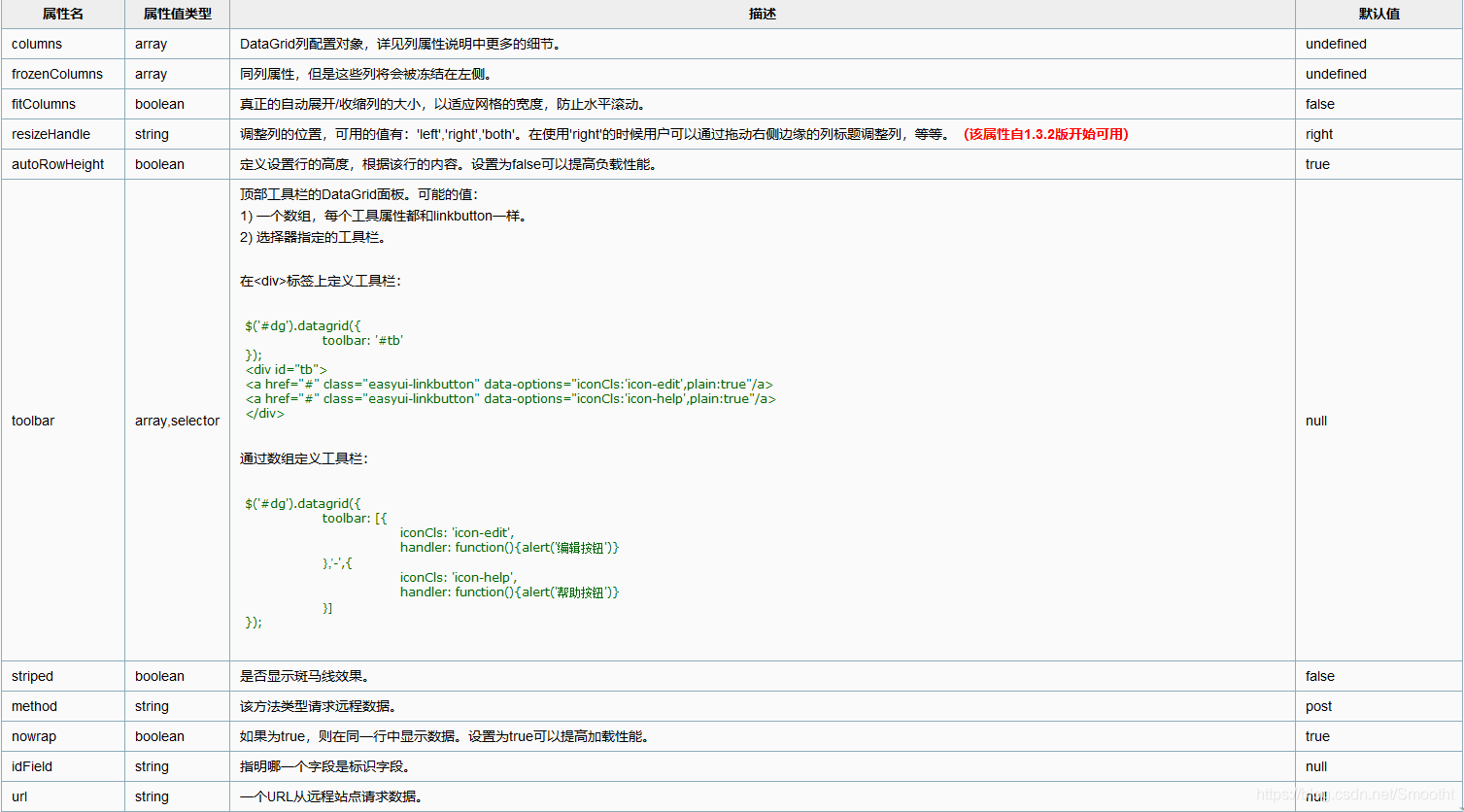Image resolution: width=1464 pixels, height=812 pixels.
Task: Click the '通过数组定义工具栏' line
Action: click(304, 458)
